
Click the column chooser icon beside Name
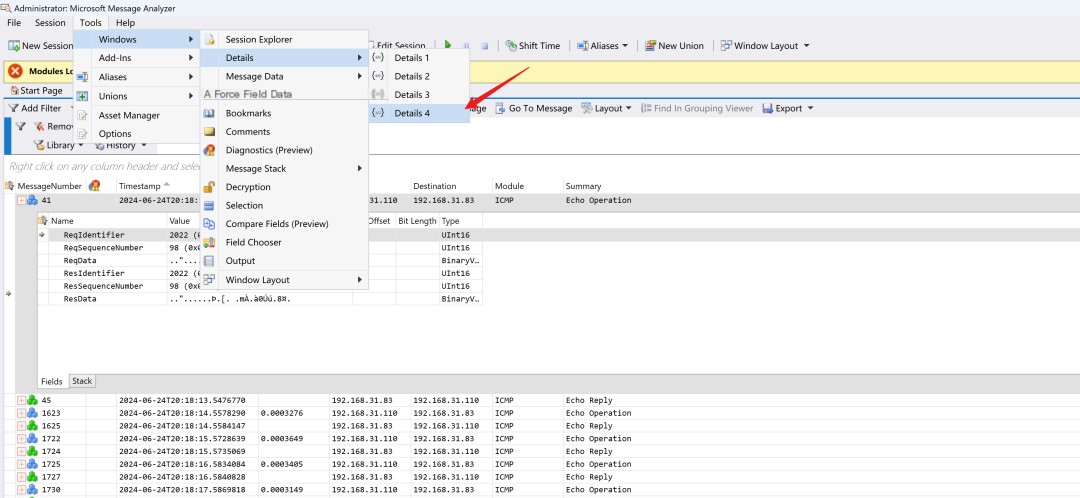click(x=43, y=221)
